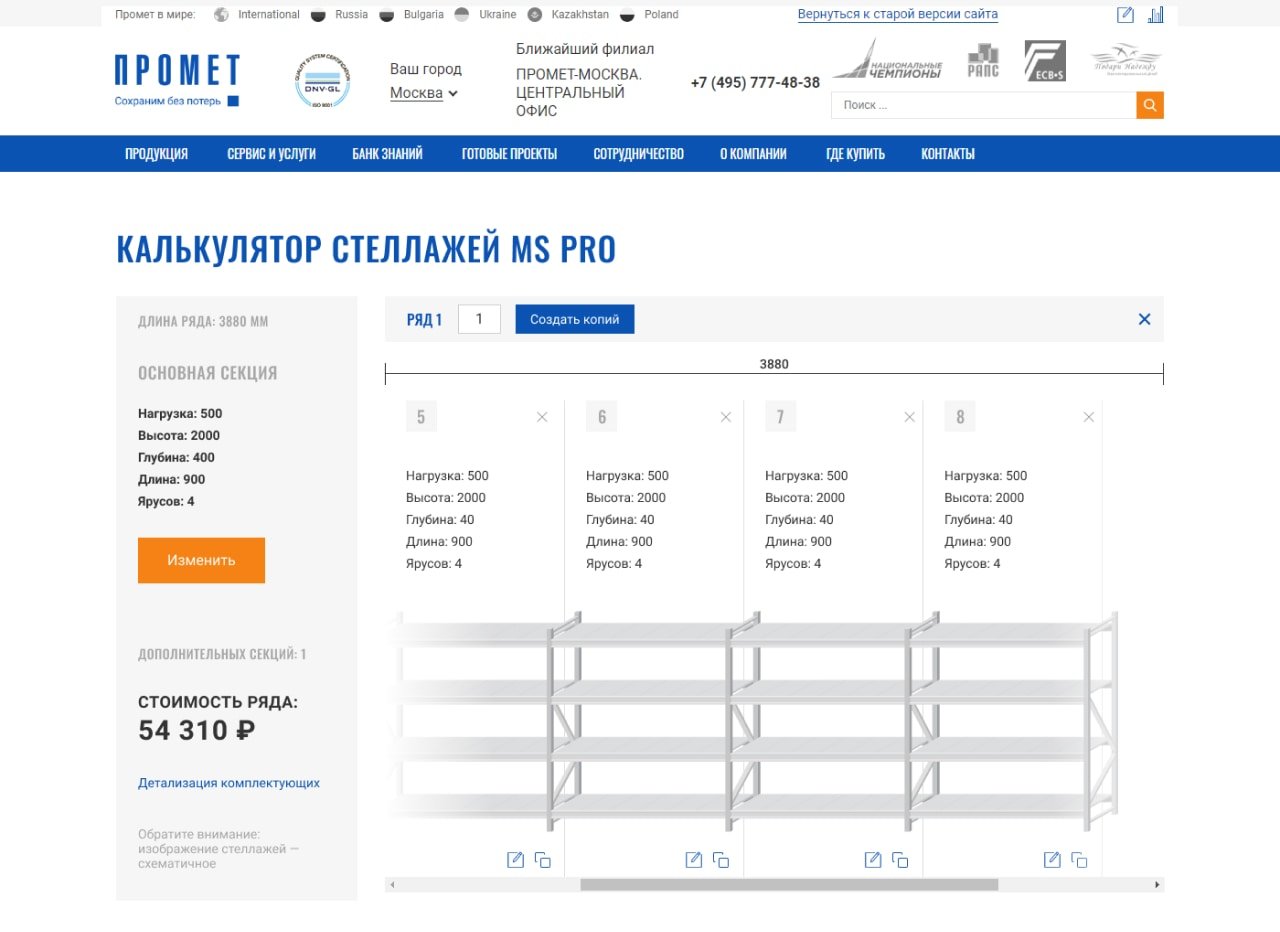Screen dimensions: 1280x932
Task: Click the section number 8 badge
Action: 960,417
